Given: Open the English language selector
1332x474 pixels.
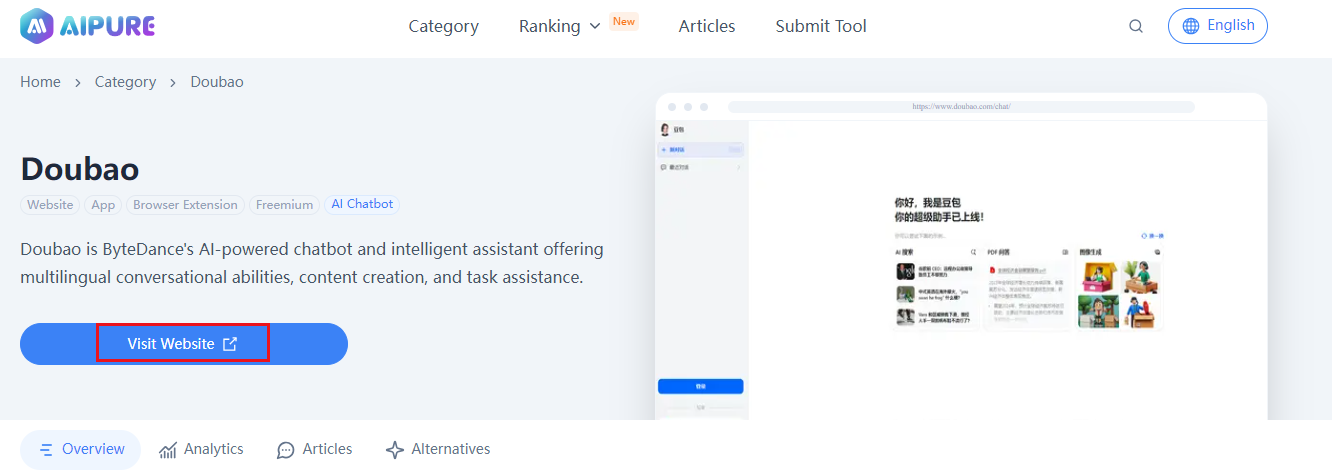Looking at the screenshot, I should point(1218,26).
